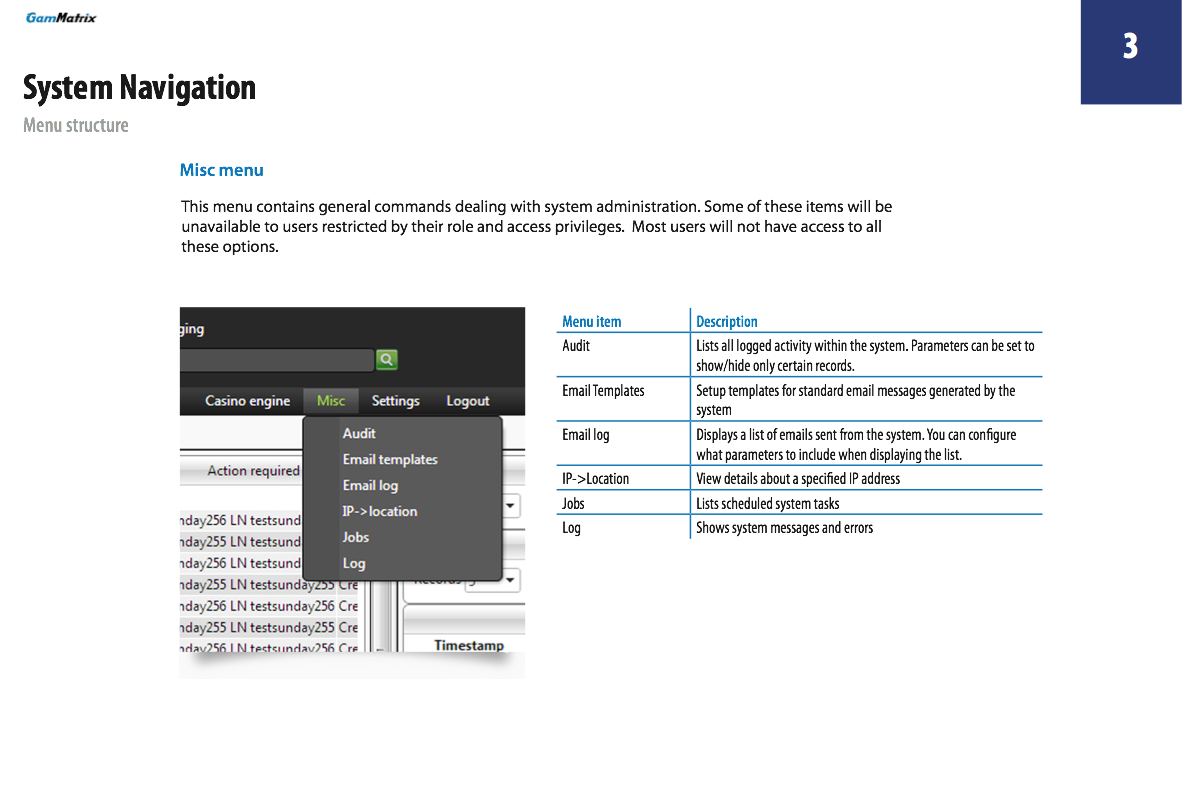Click 'Shows system messages and errors' description
This screenshot has height=798, width=1195.
(x=784, y=528)
